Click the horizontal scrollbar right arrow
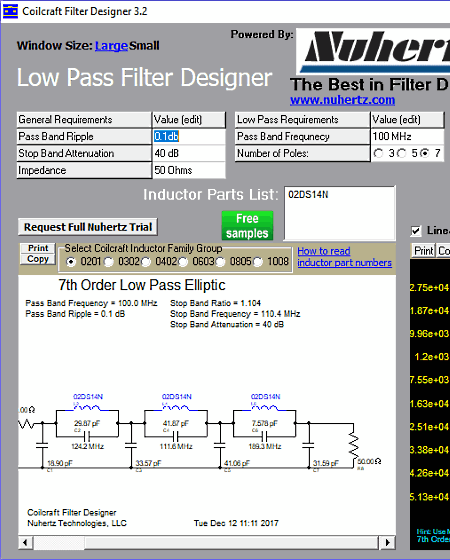 pos(388,542)
